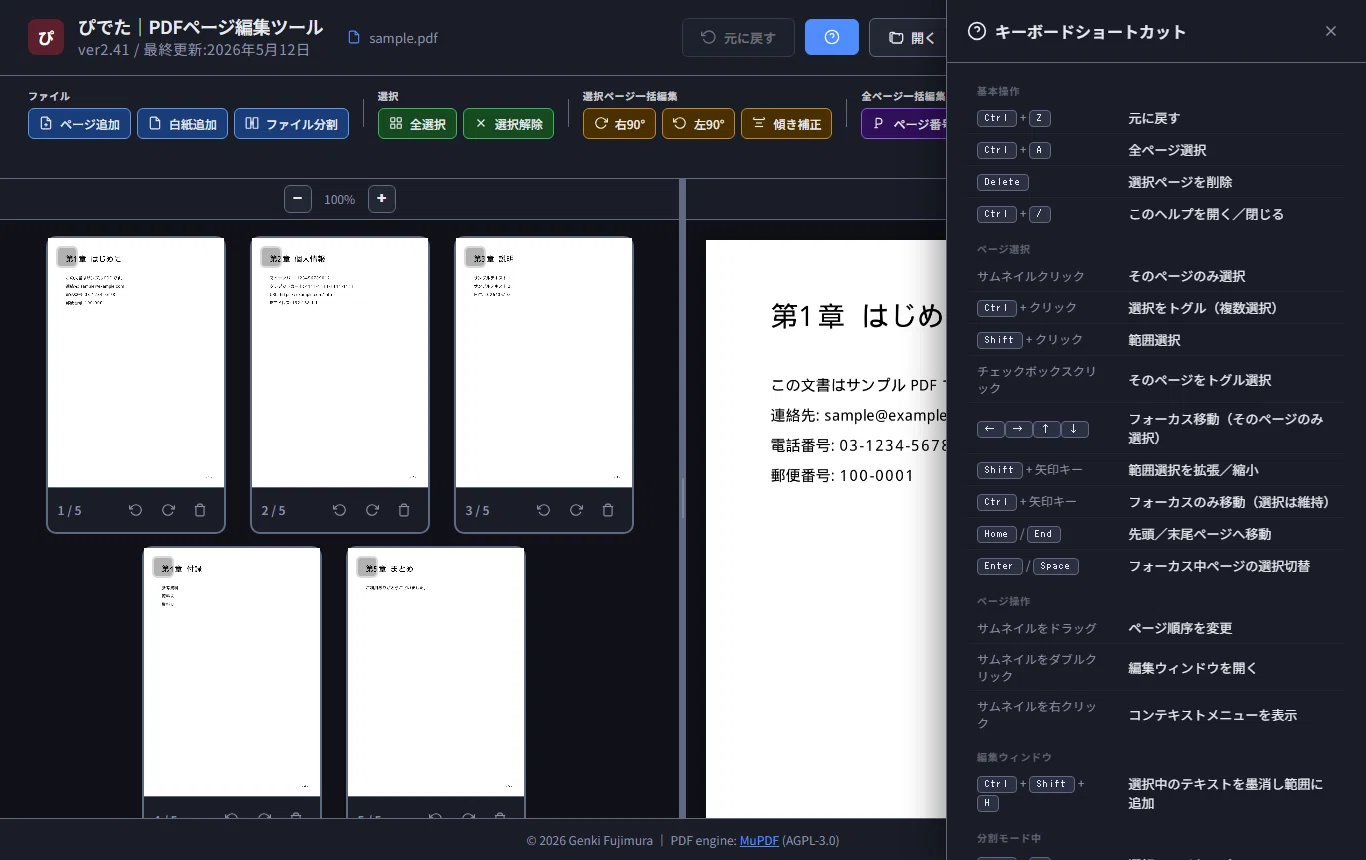Viewport: 1366px width, 860px height.
Task: Toggle the checkbox on page 1 thumbnail
Action: coord(67,257)
